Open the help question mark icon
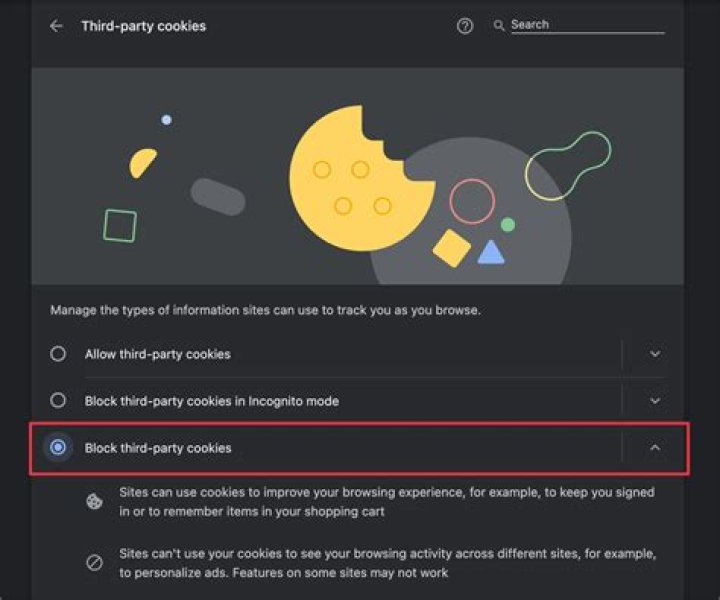 tap(465, 26)
